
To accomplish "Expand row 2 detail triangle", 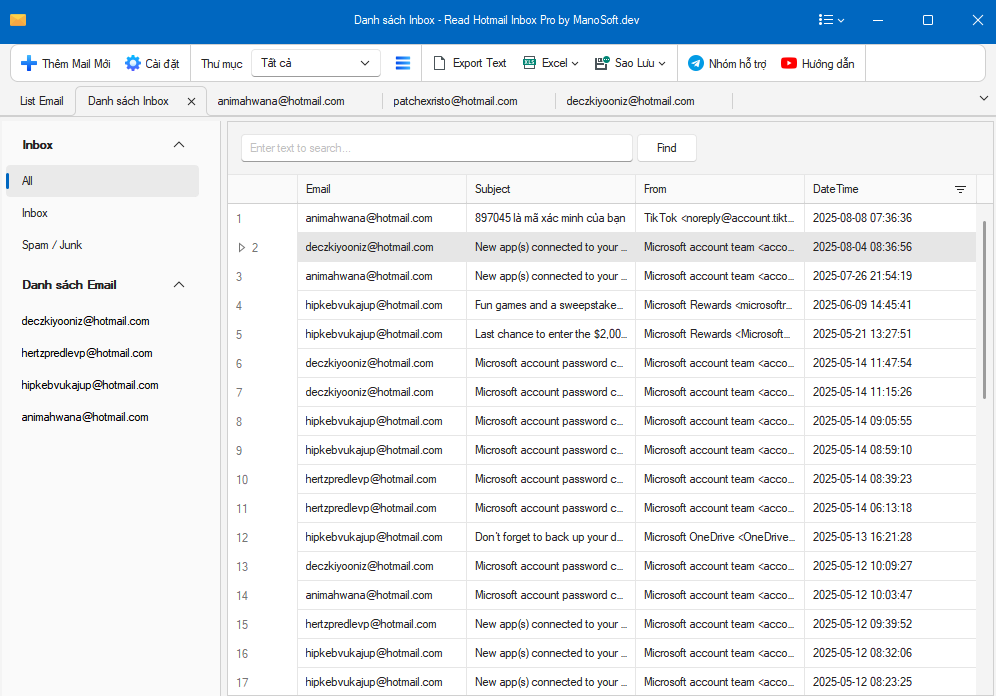I will tap(241, 248).
